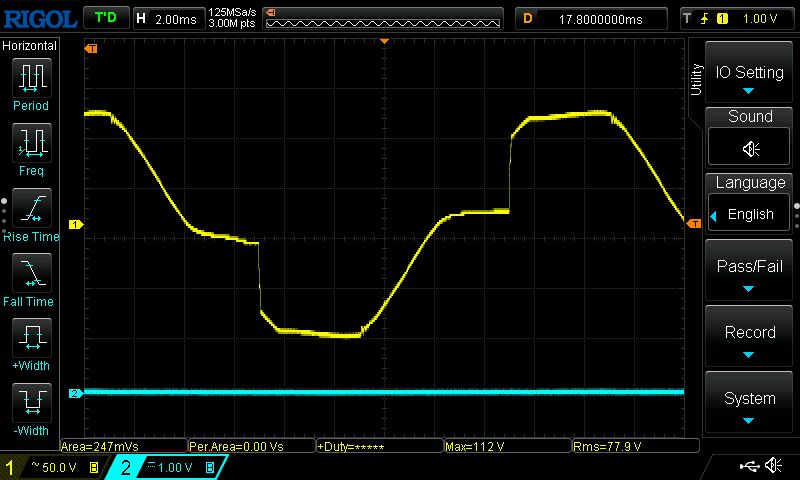Viewport: 800px width, 480px height.
Task: Select the Freq measurement icon
Action: (x=32, y=142)
